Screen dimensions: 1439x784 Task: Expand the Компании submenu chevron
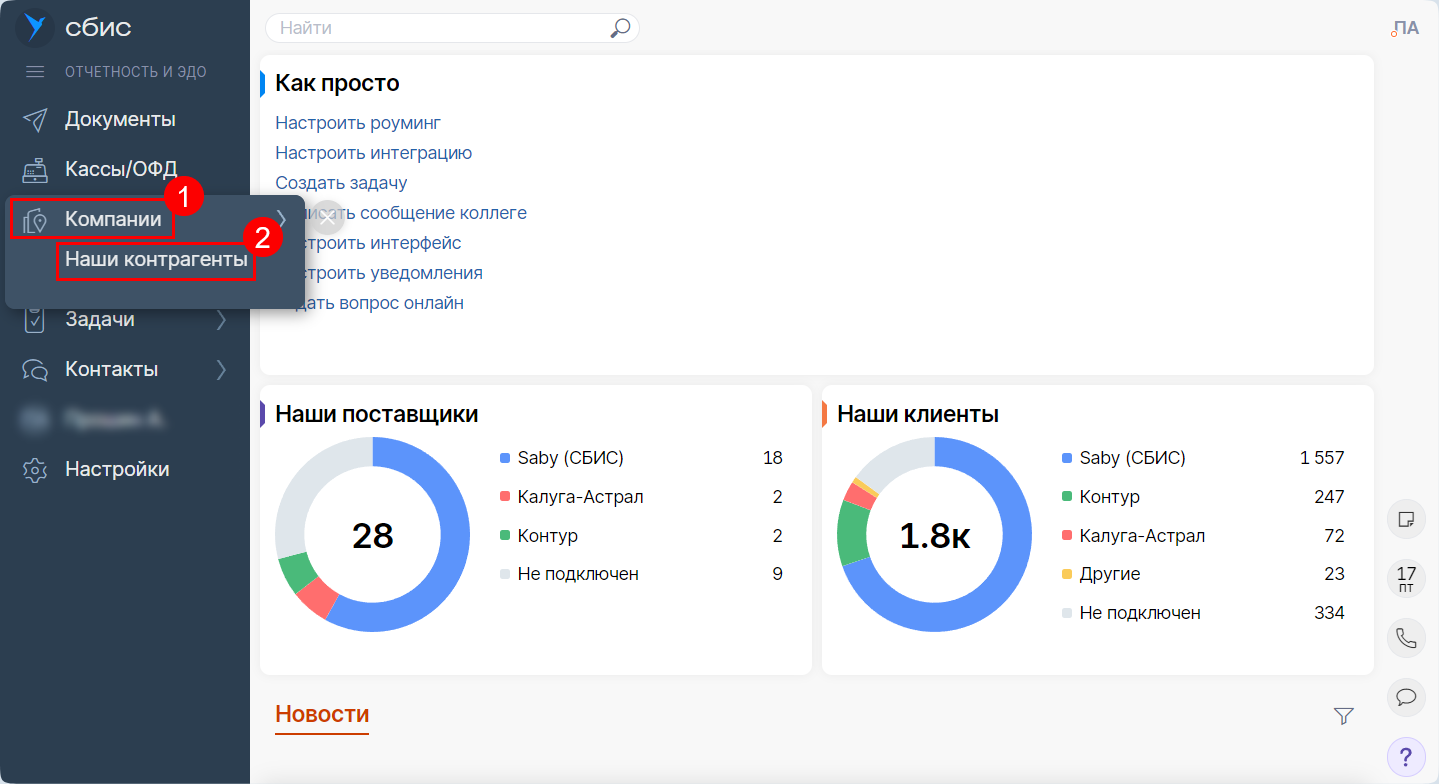click(282, 218)
